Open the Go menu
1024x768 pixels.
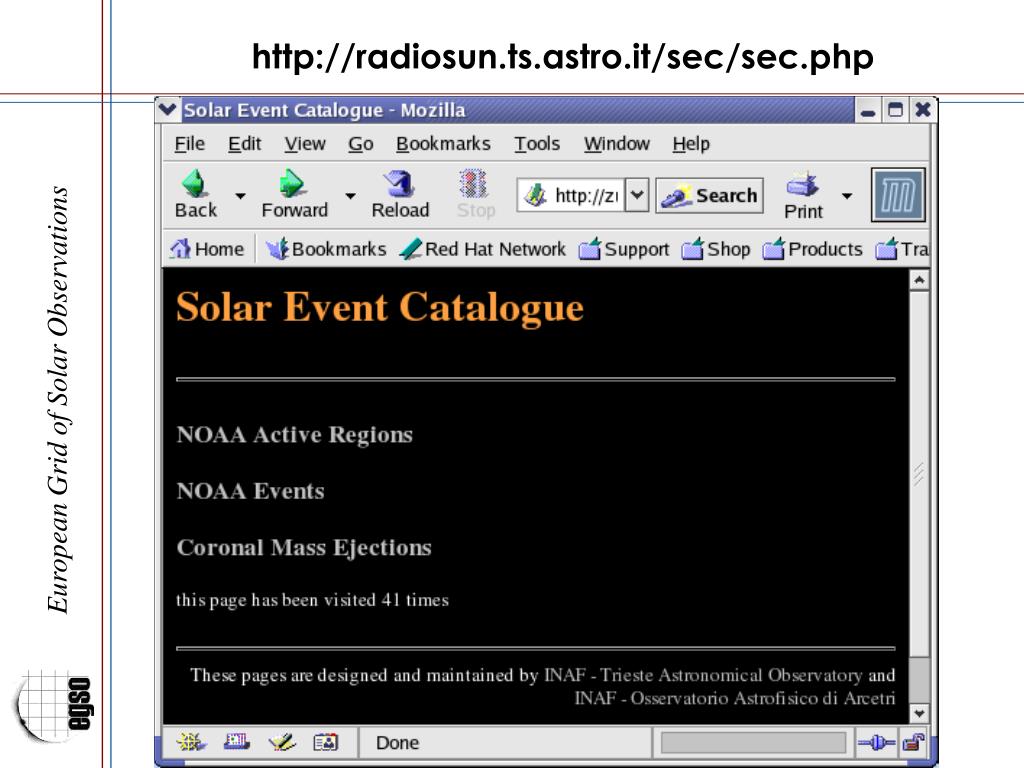click(360, 144)
